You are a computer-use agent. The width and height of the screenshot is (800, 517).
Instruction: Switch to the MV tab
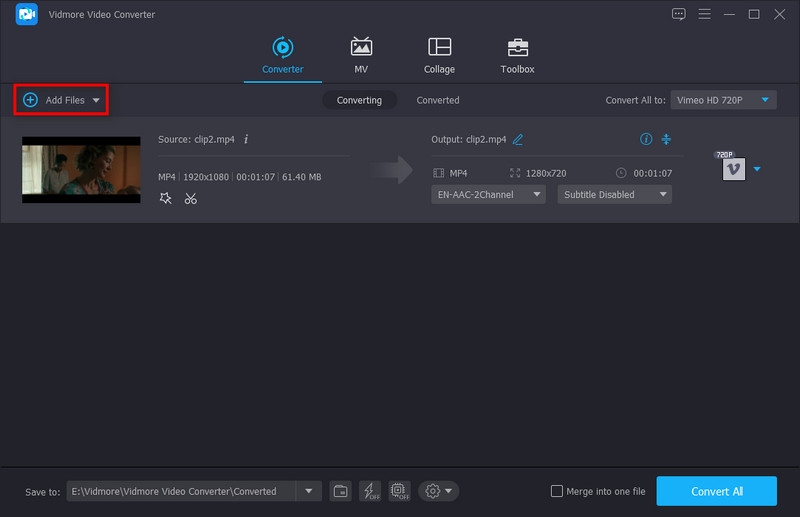[x=361, y=55]
